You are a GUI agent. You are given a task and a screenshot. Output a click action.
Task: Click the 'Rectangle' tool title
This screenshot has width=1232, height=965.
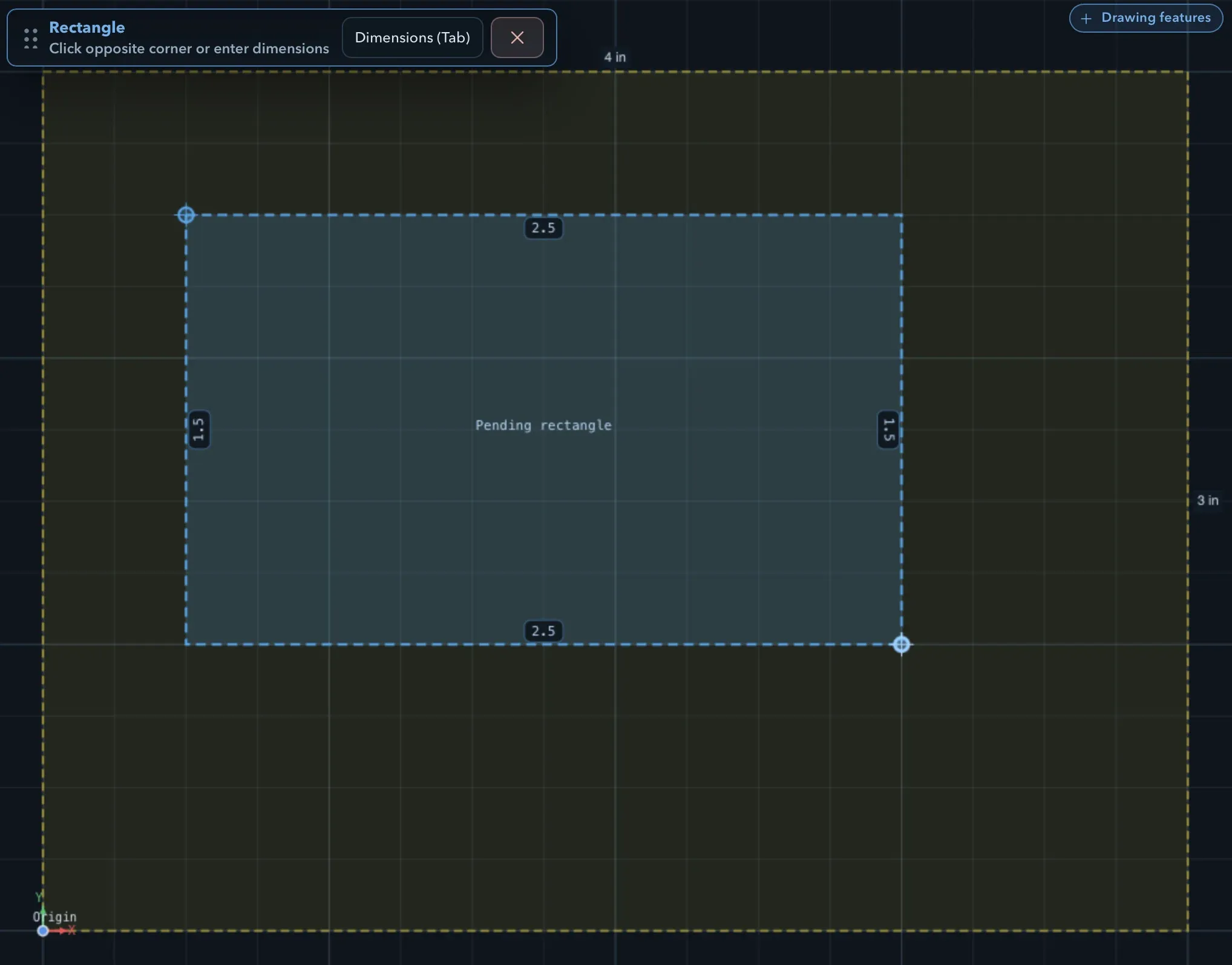click(x=87, y=27)
